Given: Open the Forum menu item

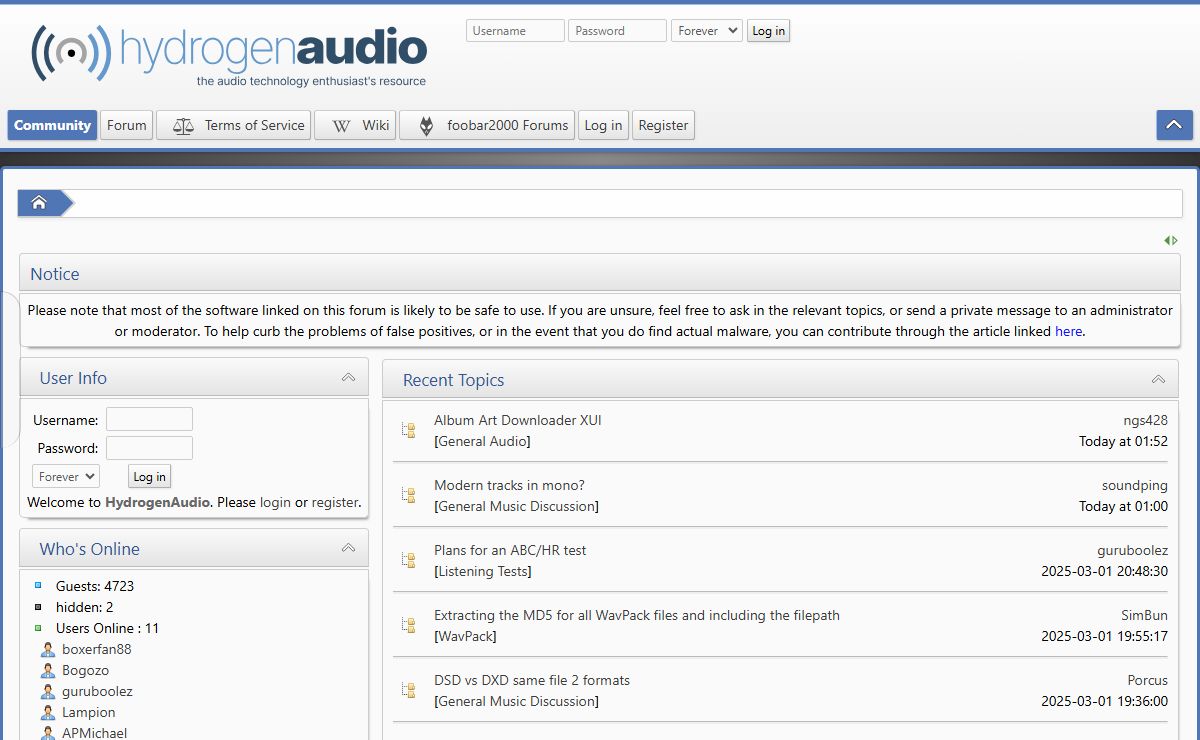Looking at the screenshot, I should (127, 125).
